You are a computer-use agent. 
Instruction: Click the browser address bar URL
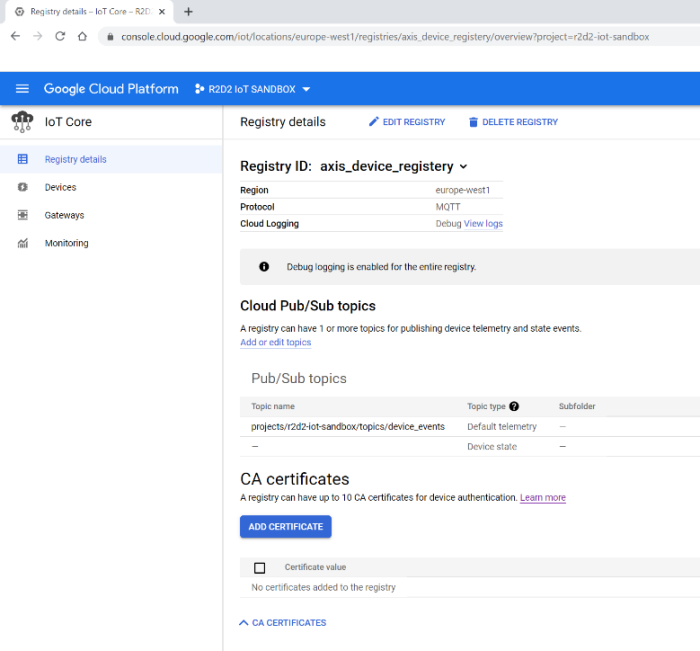[x=385, y=37]
